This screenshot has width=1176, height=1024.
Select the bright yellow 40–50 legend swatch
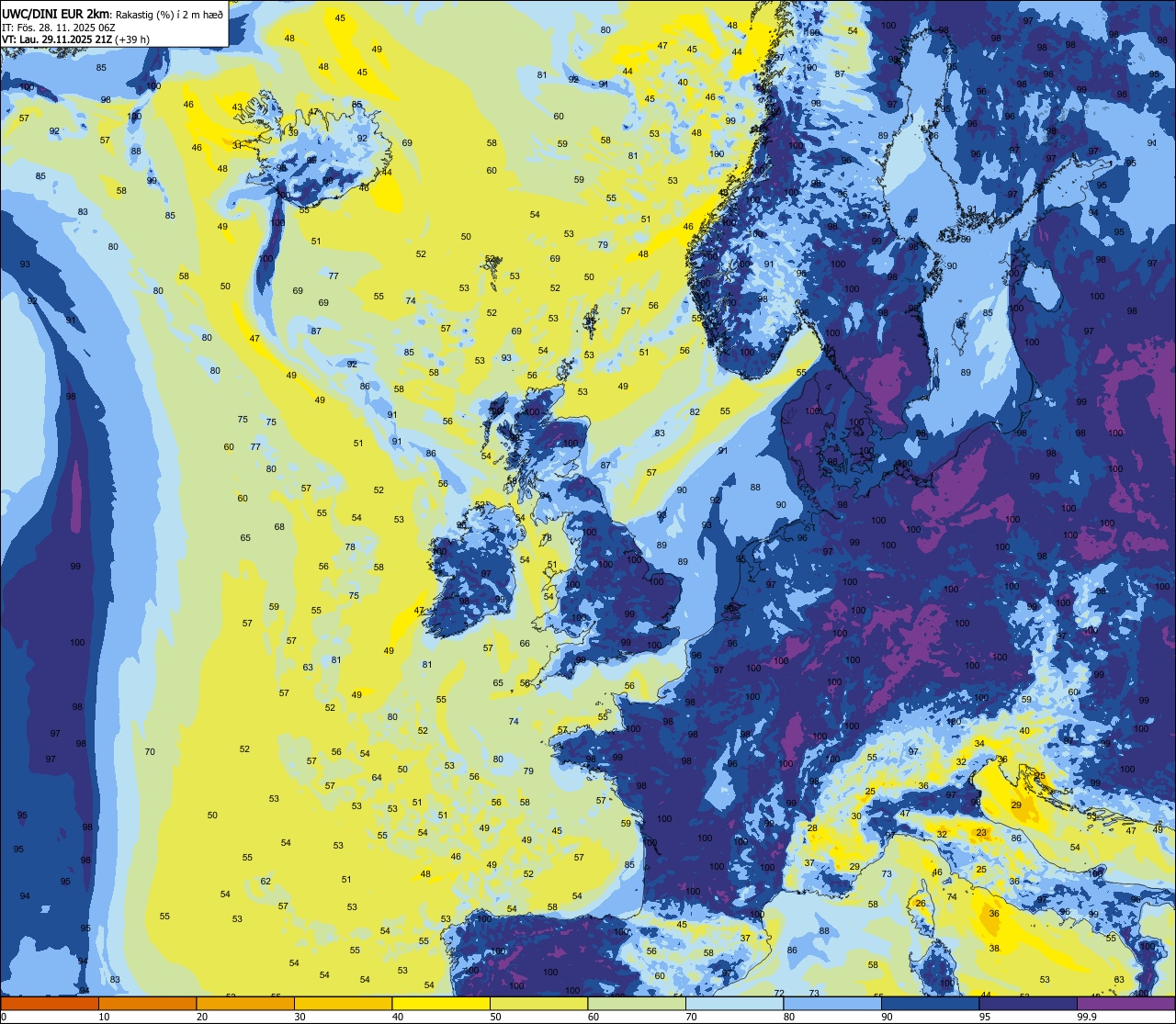pos(441,1003)
